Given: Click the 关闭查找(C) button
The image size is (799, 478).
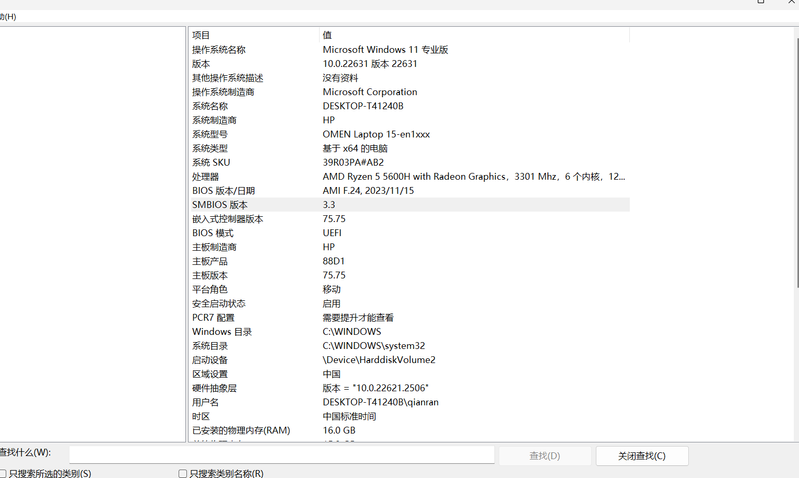Looking at the screenshot, I should coord(641,456).
